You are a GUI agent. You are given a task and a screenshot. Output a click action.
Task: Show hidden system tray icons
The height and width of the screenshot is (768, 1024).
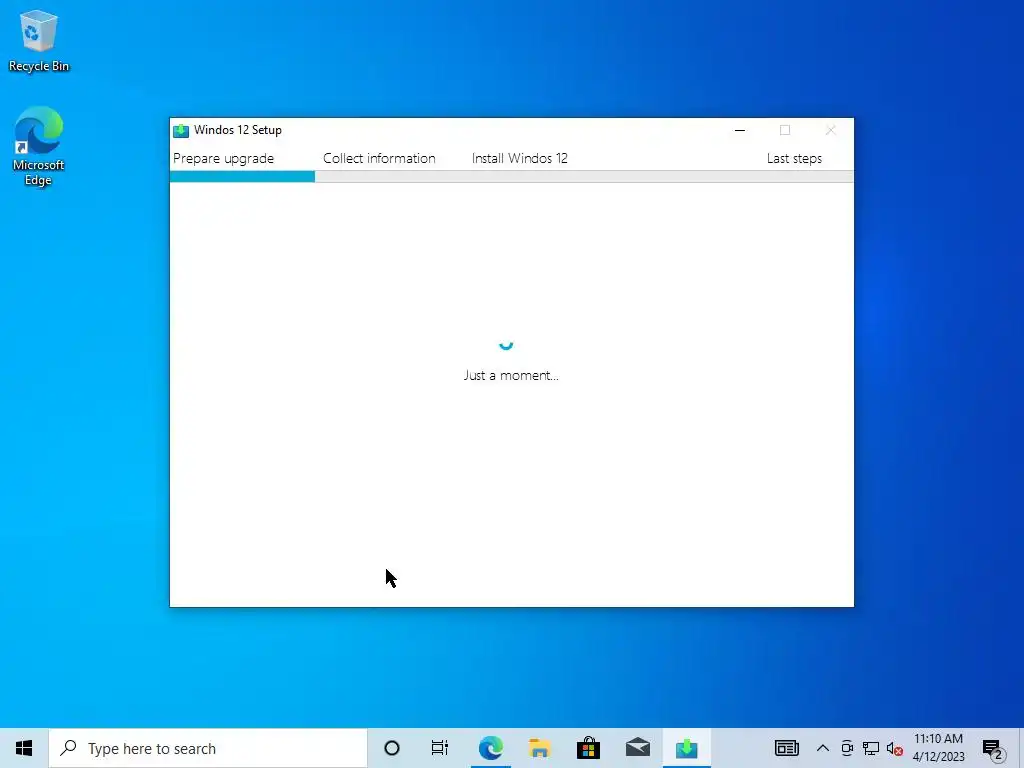(823, 748)
